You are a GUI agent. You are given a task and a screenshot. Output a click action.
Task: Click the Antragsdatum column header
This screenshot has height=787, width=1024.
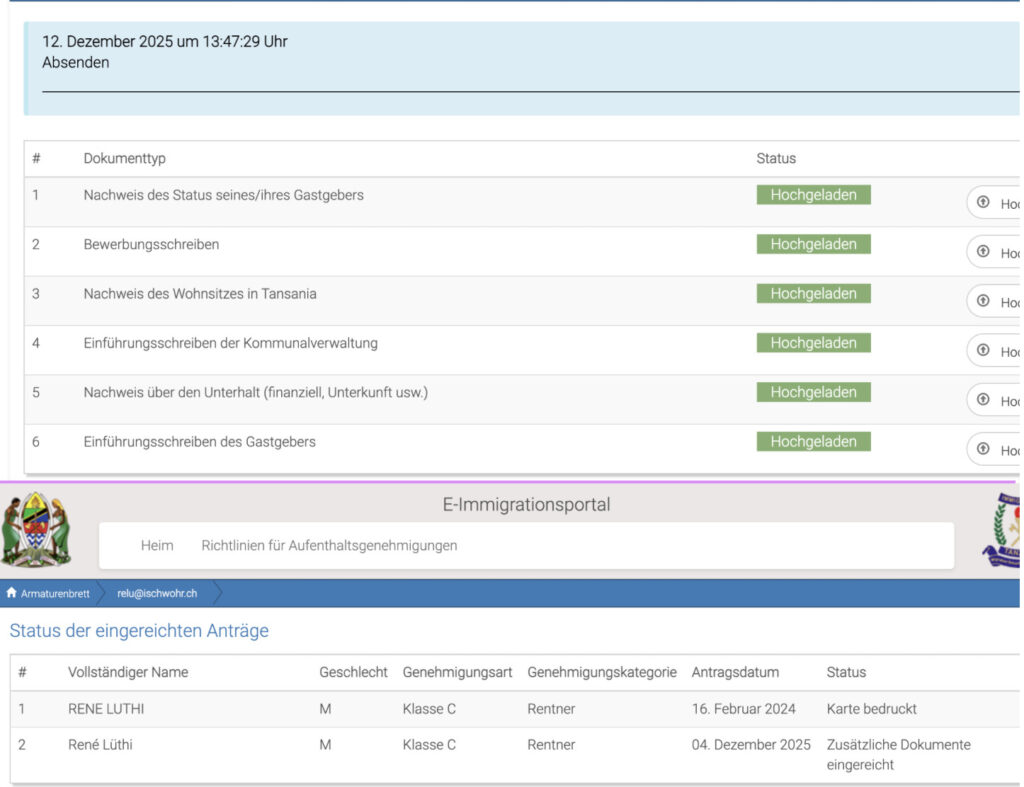click(735, 672)
